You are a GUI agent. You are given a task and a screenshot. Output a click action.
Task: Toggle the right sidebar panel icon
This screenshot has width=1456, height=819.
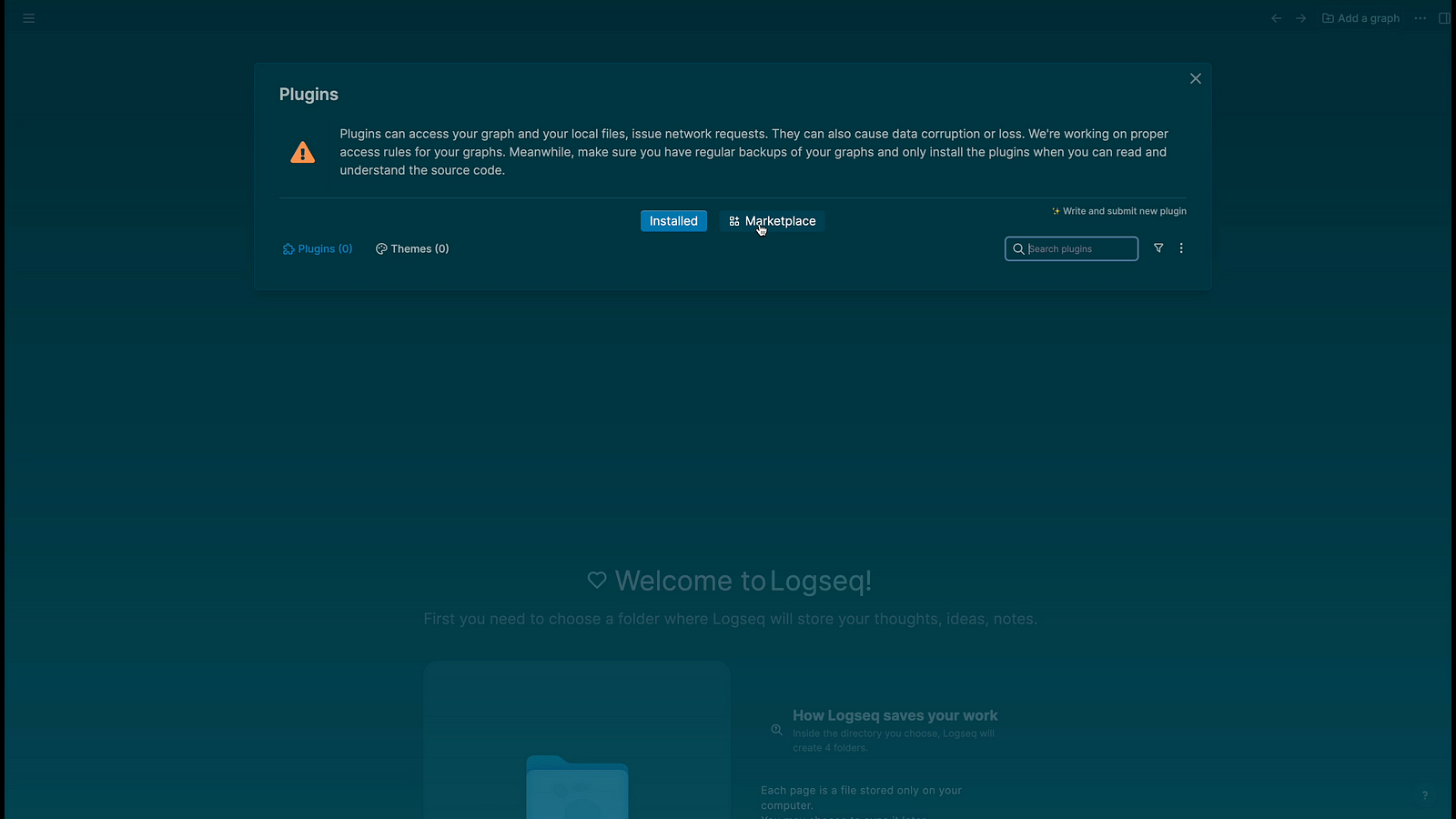coord(1444,18)
